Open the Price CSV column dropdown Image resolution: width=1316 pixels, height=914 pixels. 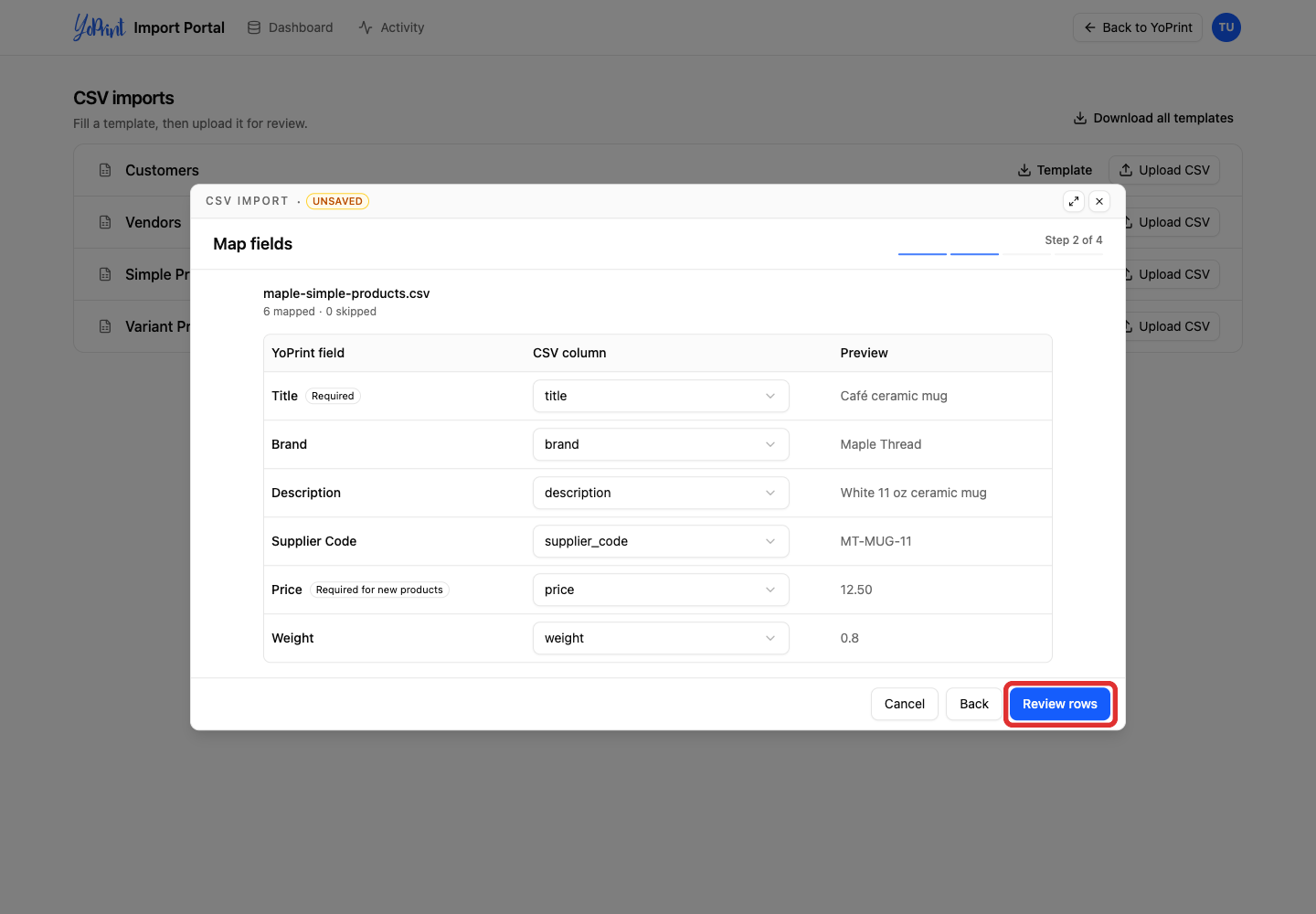coord(661,590)
